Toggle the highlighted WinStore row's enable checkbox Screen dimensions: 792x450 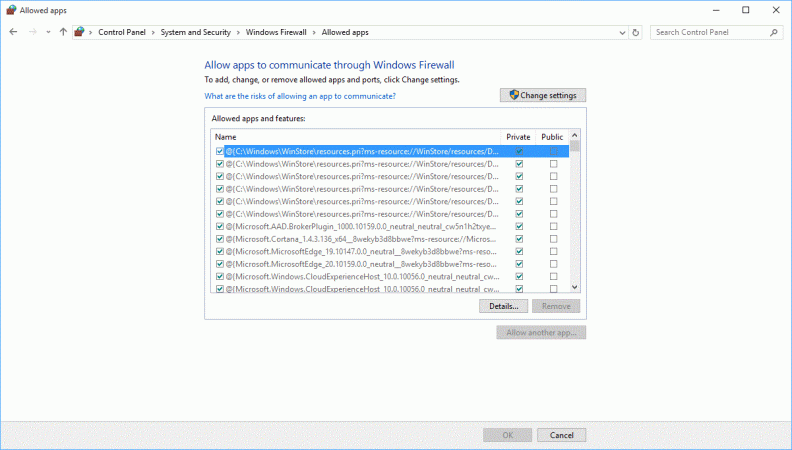pyautogui.click(x=220, y=151)
